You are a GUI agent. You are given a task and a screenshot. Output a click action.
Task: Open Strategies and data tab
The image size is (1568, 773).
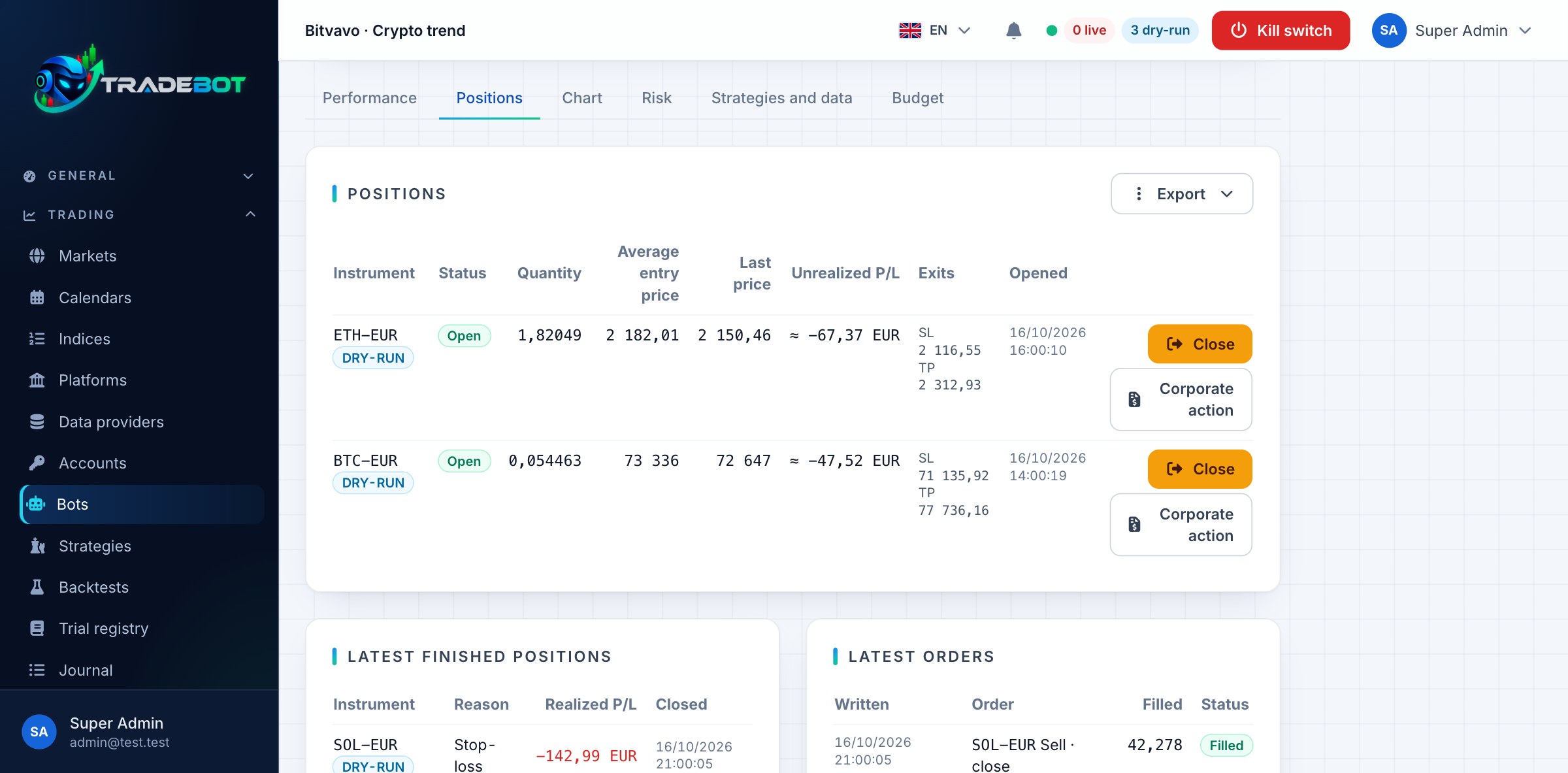(782, 98)
